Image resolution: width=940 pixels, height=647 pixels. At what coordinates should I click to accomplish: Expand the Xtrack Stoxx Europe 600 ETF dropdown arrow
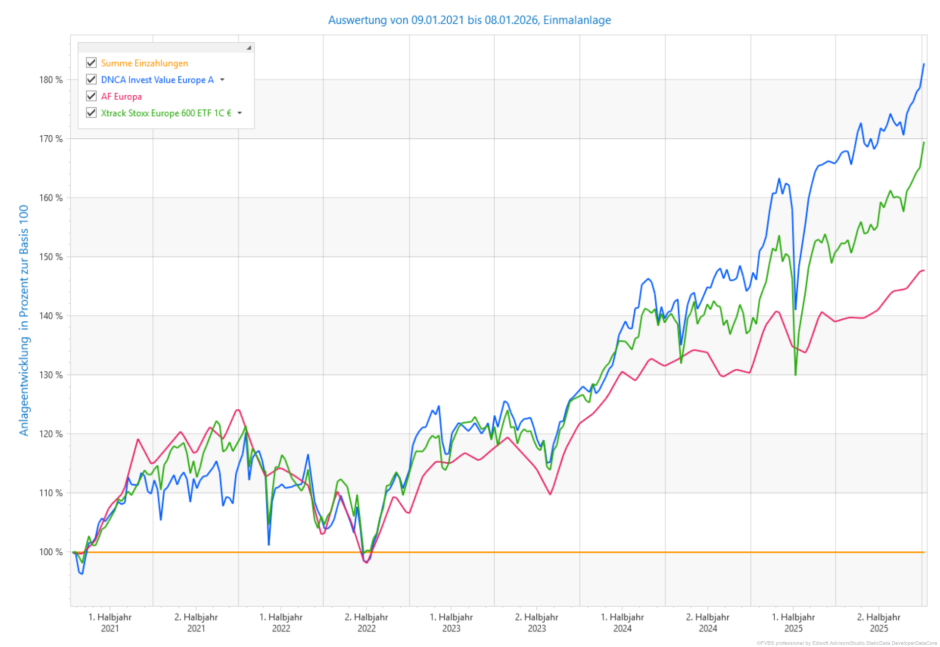[x=240, y=113]
